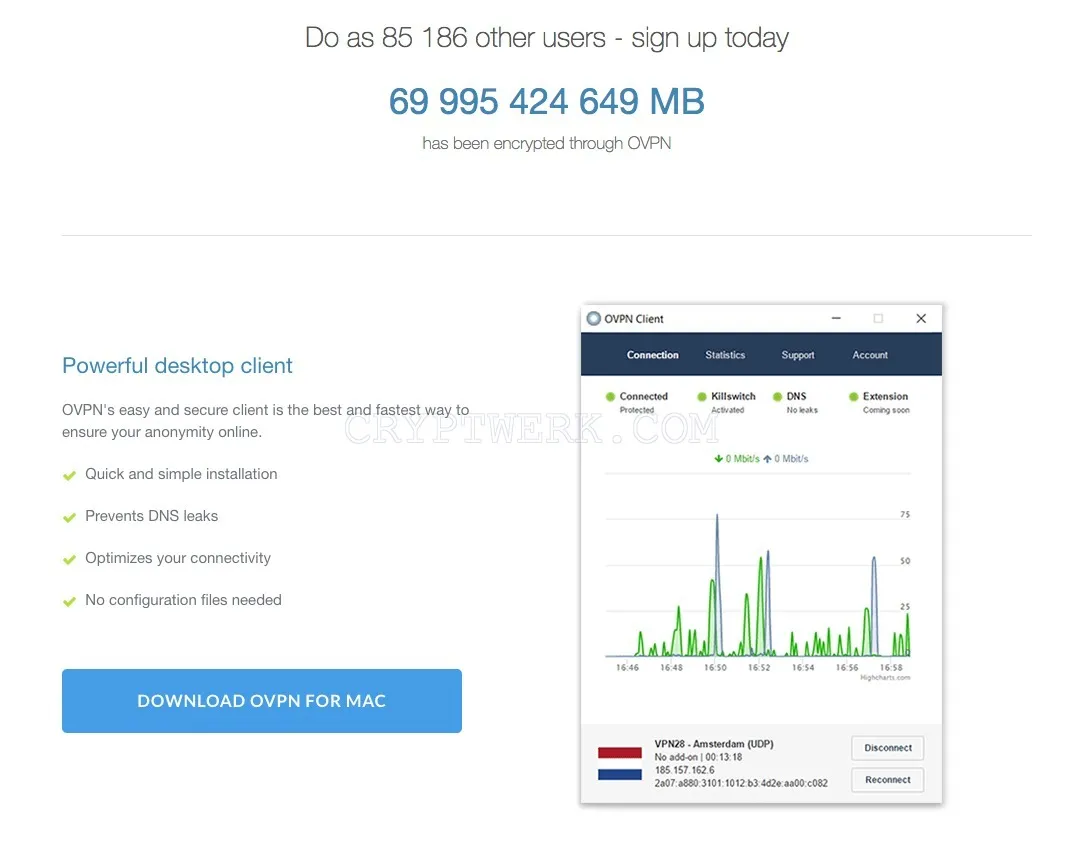
Task: Open the Connection tab
Action: [x=653, y=355]
